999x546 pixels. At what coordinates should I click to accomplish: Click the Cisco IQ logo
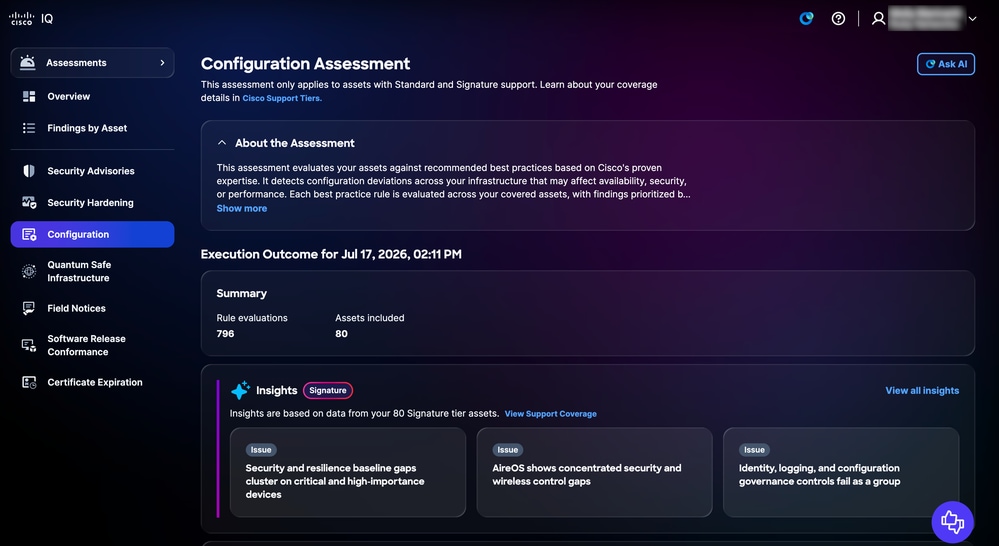point(31,18)
